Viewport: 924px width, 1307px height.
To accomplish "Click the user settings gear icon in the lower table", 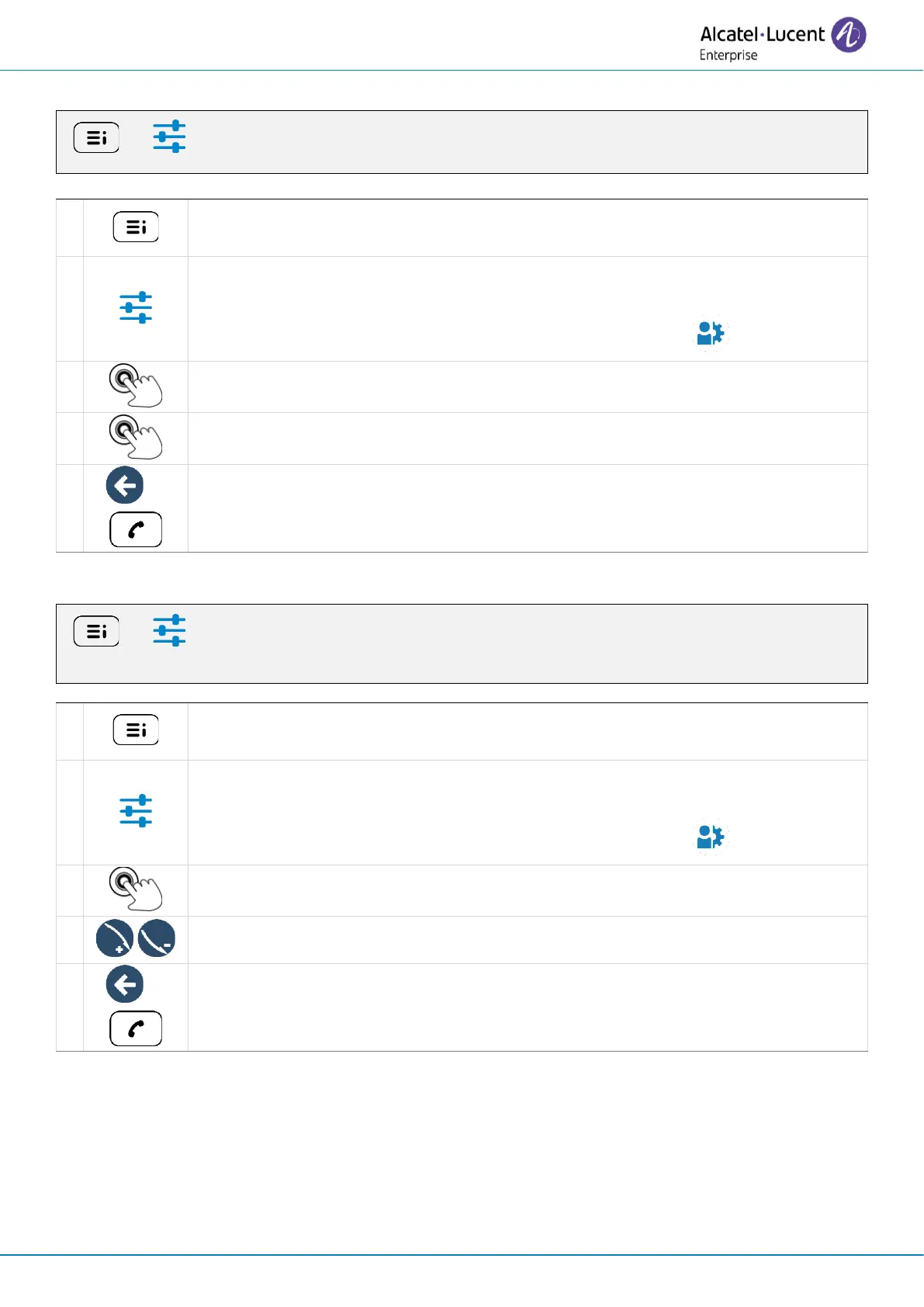I will tap(710, 837).
